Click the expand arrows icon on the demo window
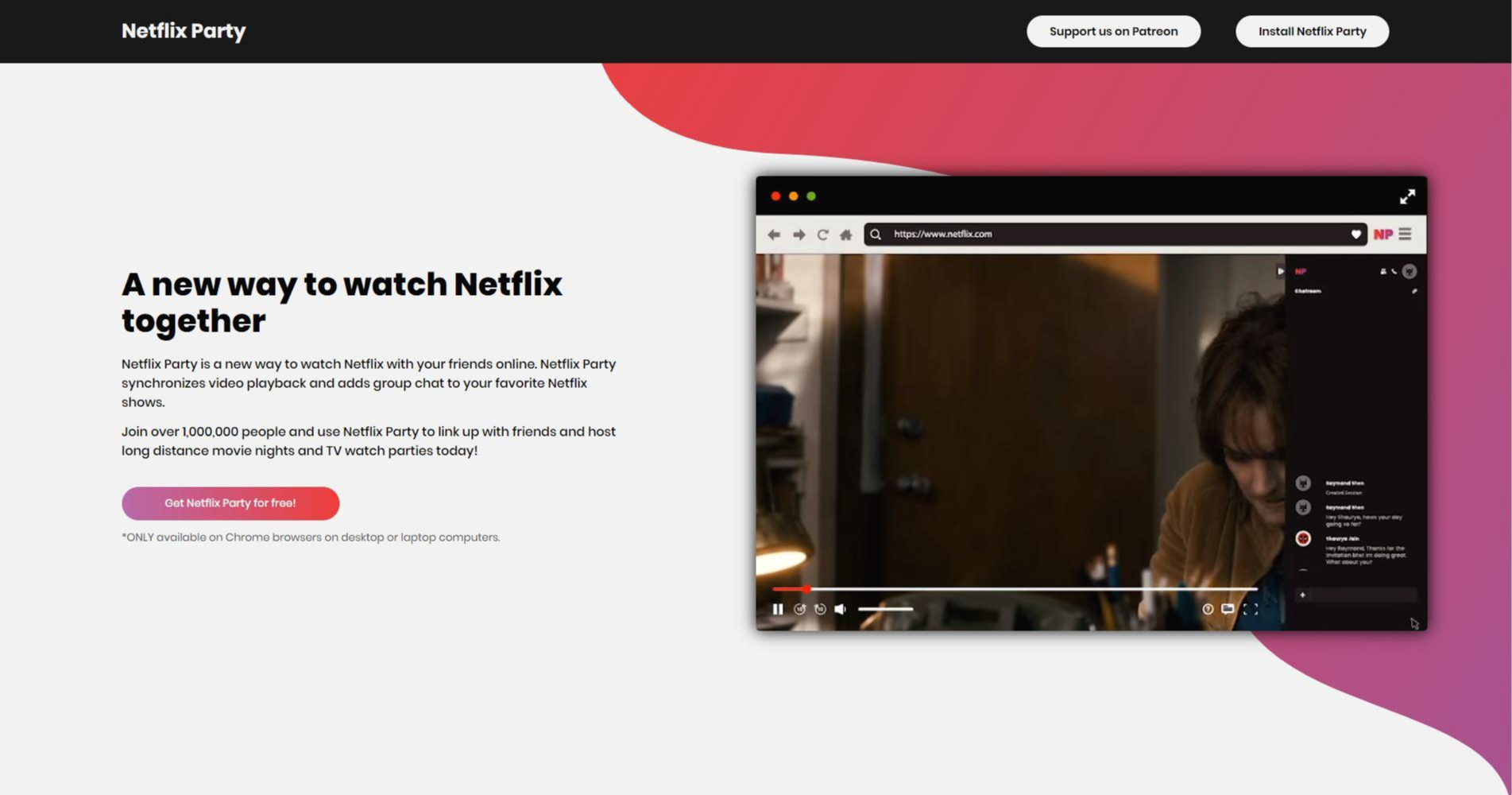The width and height of the screenshot is (1512, 795). (x=1407, y=196)
